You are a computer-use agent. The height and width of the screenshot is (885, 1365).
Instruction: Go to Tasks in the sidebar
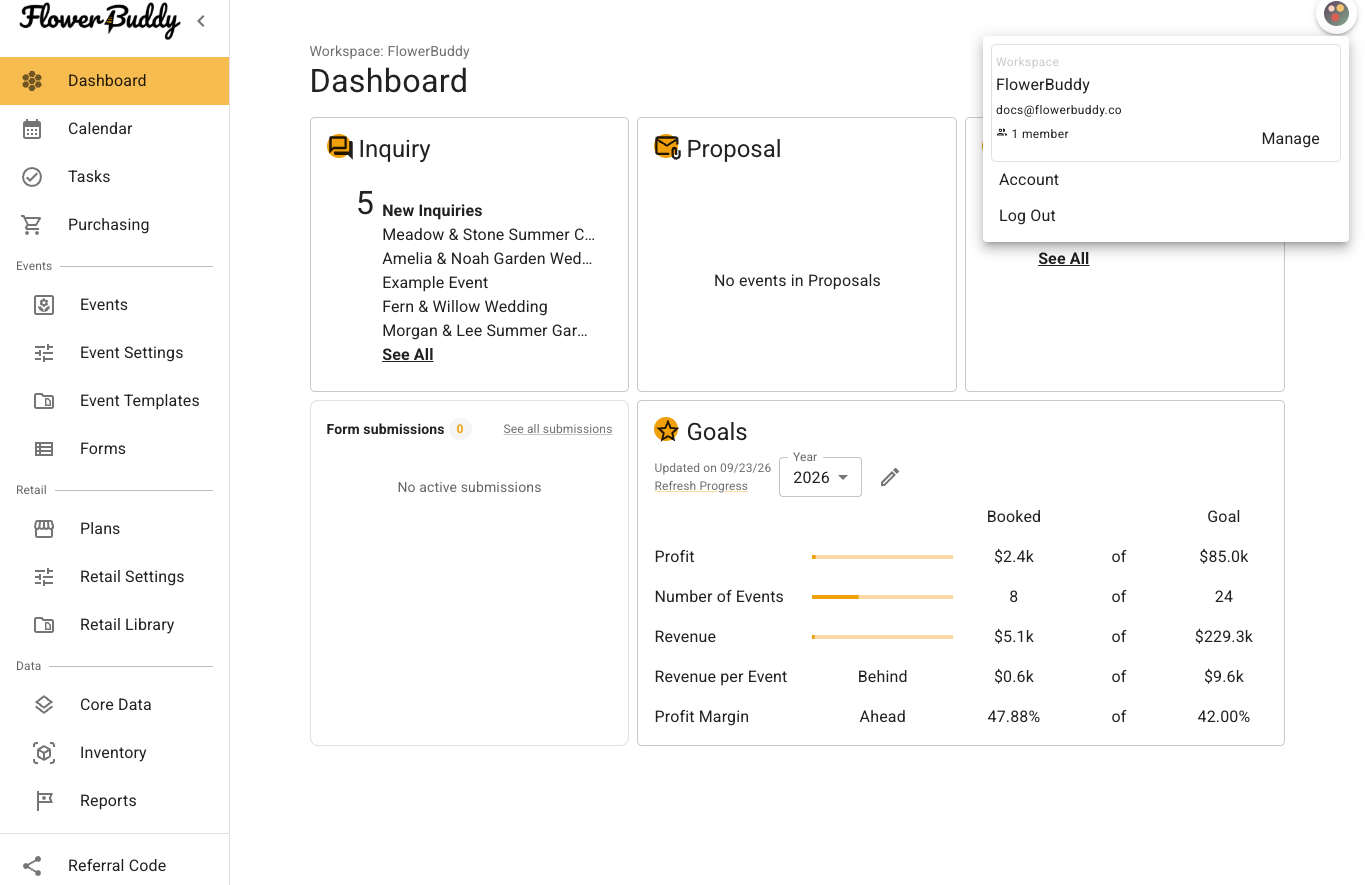(114, 177)
